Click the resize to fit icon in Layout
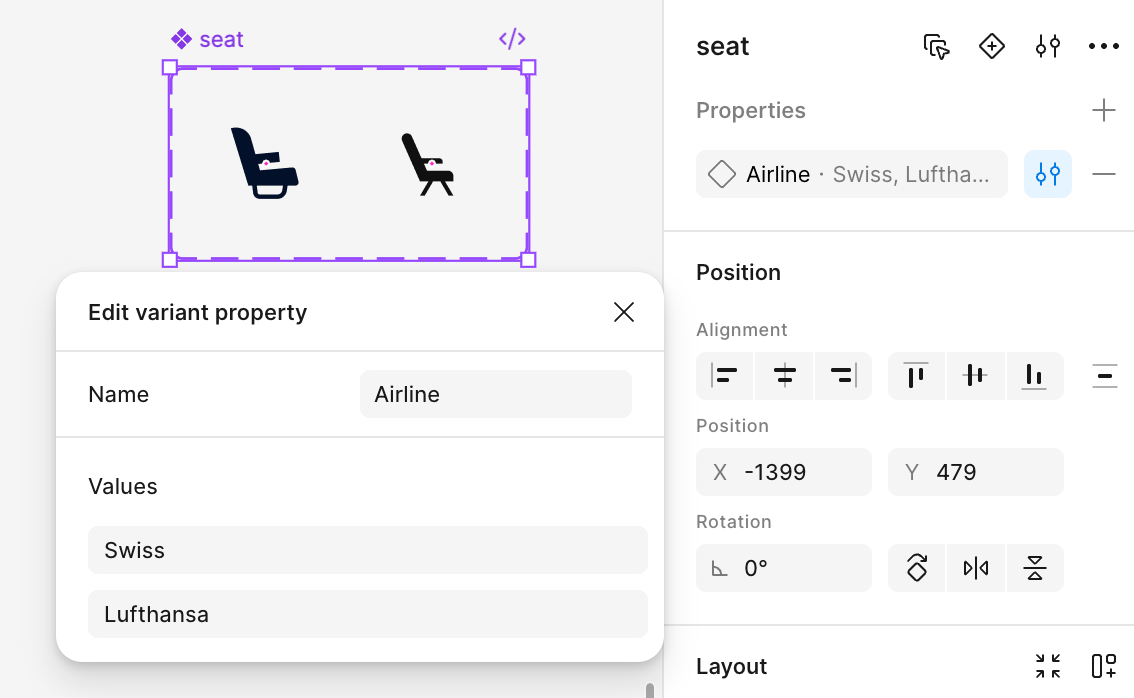The height and width of the screenshot is (698, 1134). click(1047, 666)
